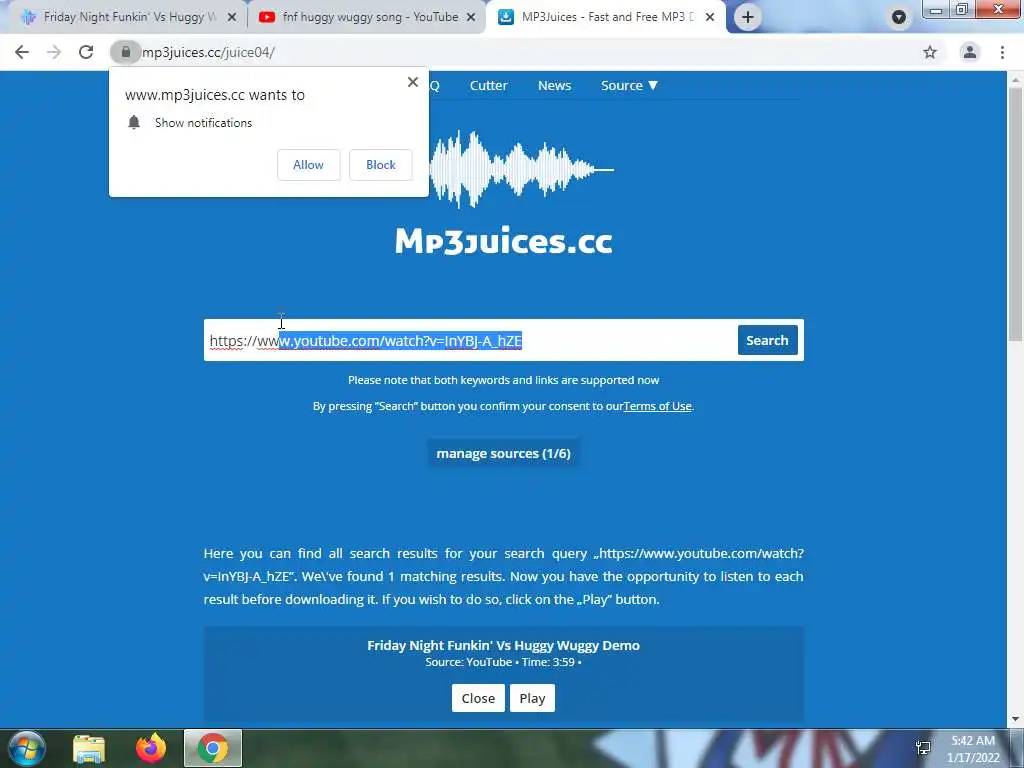
Task: Switch to the fnf huggy wuggy song YouTube tab
Action: pyautogui.click(x=366, y=18)
